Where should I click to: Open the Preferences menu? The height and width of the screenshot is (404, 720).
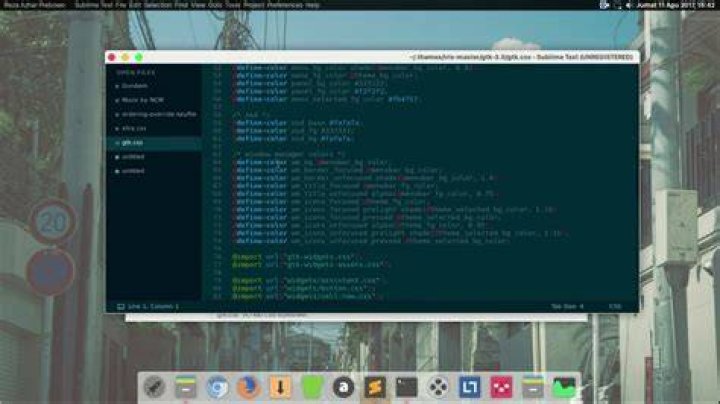pyautogui.click(x=285, y=5)
